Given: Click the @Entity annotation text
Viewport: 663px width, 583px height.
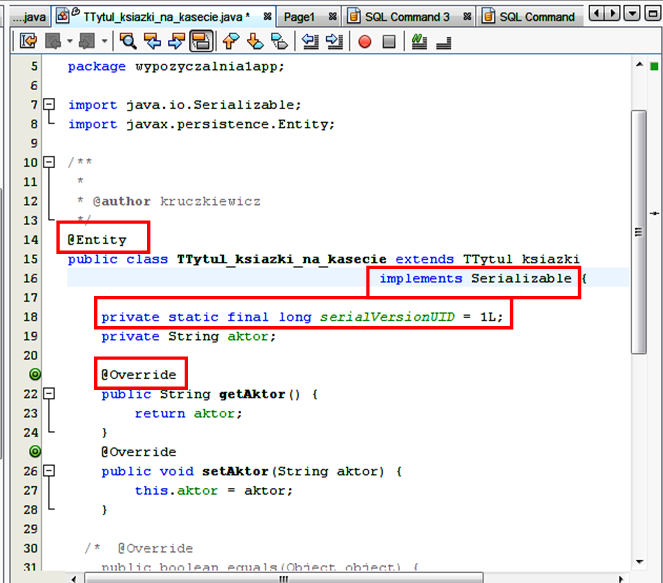Looking at the screenshot, I should tap(97, 240).
